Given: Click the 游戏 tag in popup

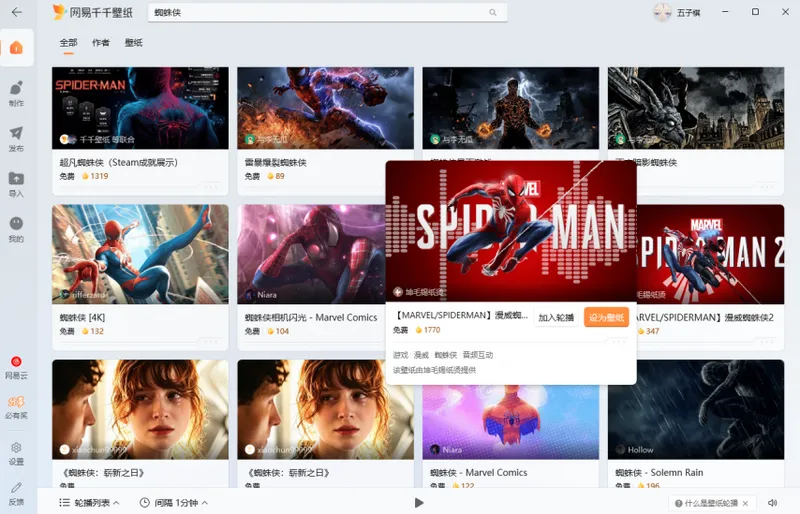Looking at the screenshot, I should (401, 355).
